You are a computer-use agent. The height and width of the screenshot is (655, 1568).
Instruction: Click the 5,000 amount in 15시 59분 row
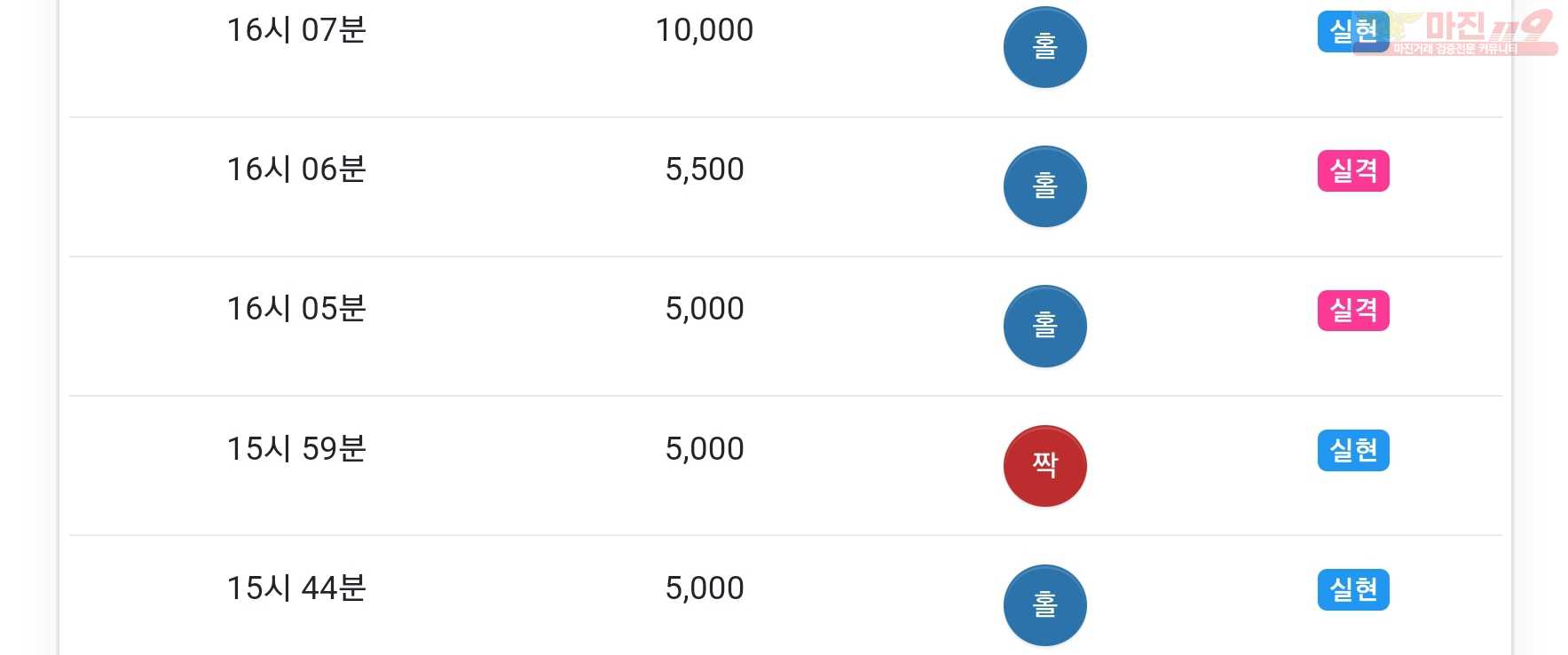pyautogui.click(x=705, y=449)
